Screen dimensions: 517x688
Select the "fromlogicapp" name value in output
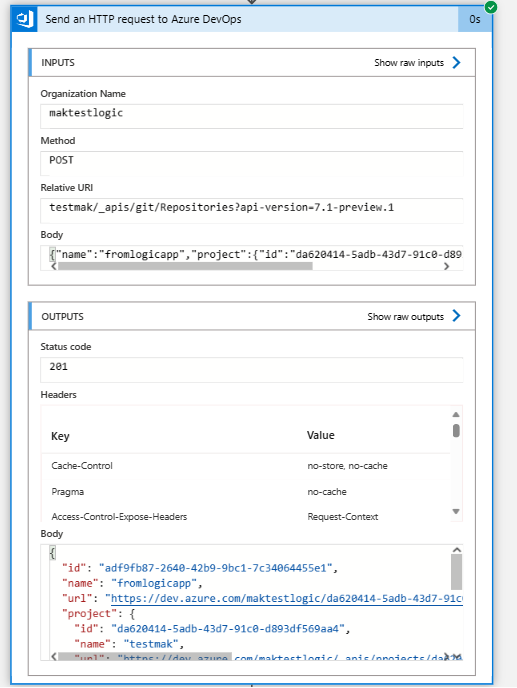[154, 584]
